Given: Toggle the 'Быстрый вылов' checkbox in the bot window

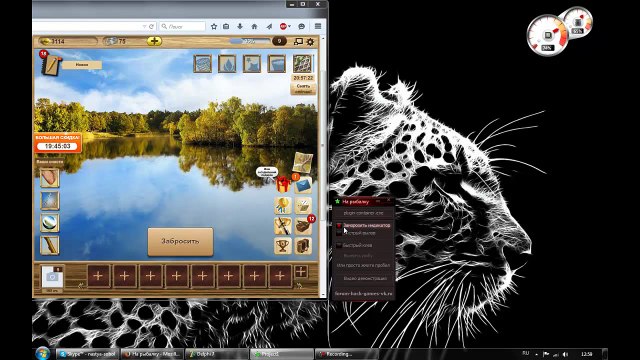Looking at the screenshot, I should 339,233.
